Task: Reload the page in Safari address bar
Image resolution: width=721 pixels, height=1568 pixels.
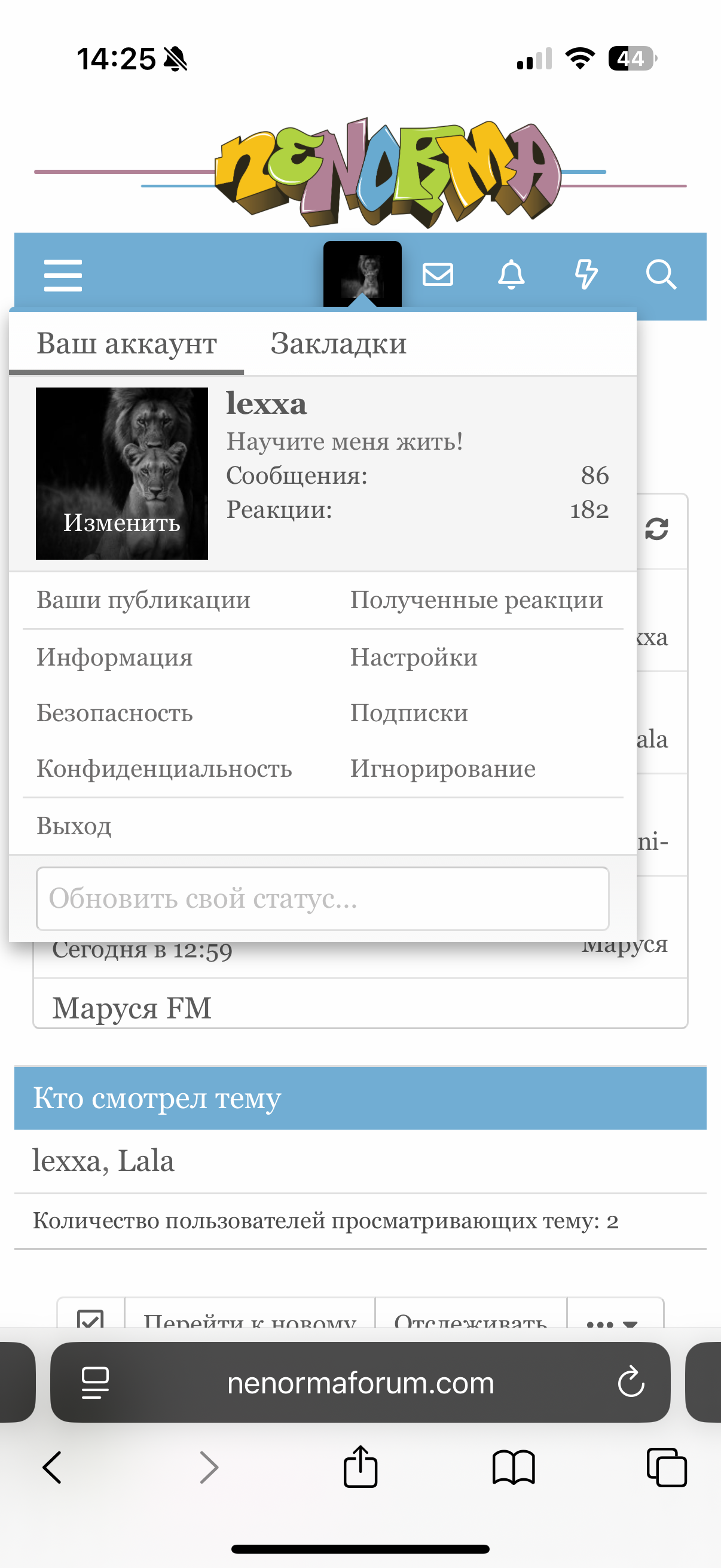Action: coord(630,1382)
